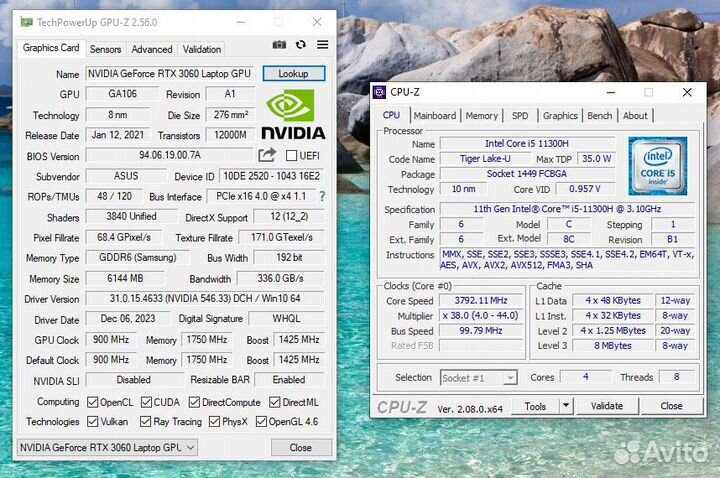This screenshot has height=478, width=720.
Task: Open the Validation tab in GPU-Z
Action: point(202,49)
